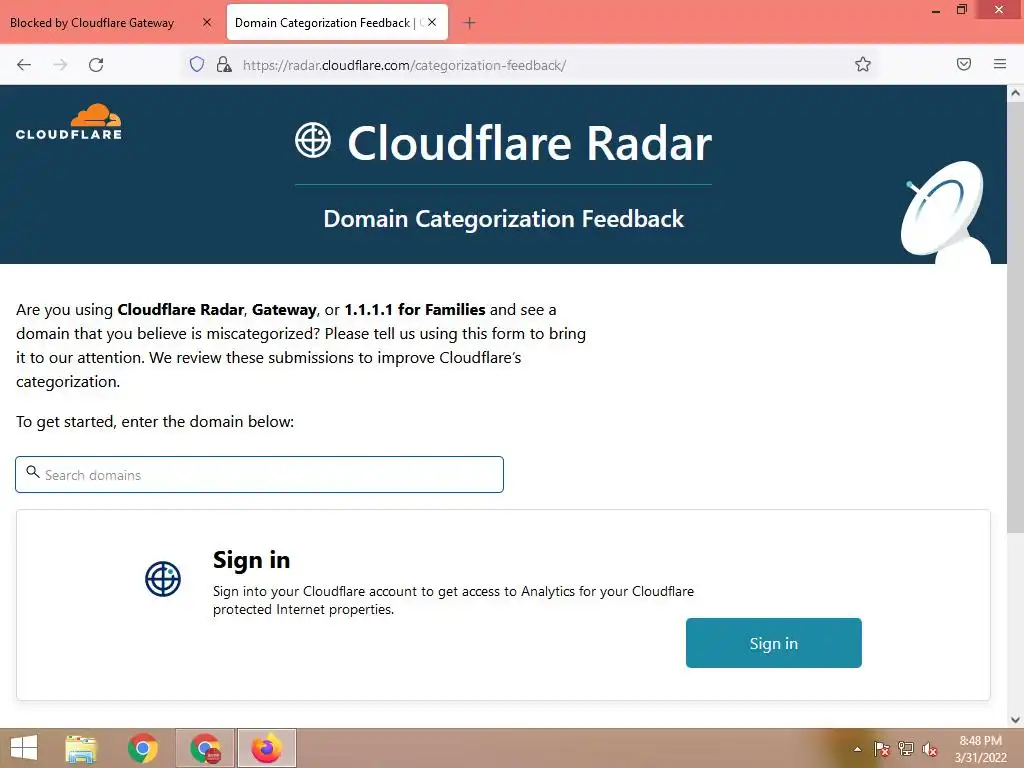
Task: Close the Domain Categorization Feedback tab
Action: [432, 22]
